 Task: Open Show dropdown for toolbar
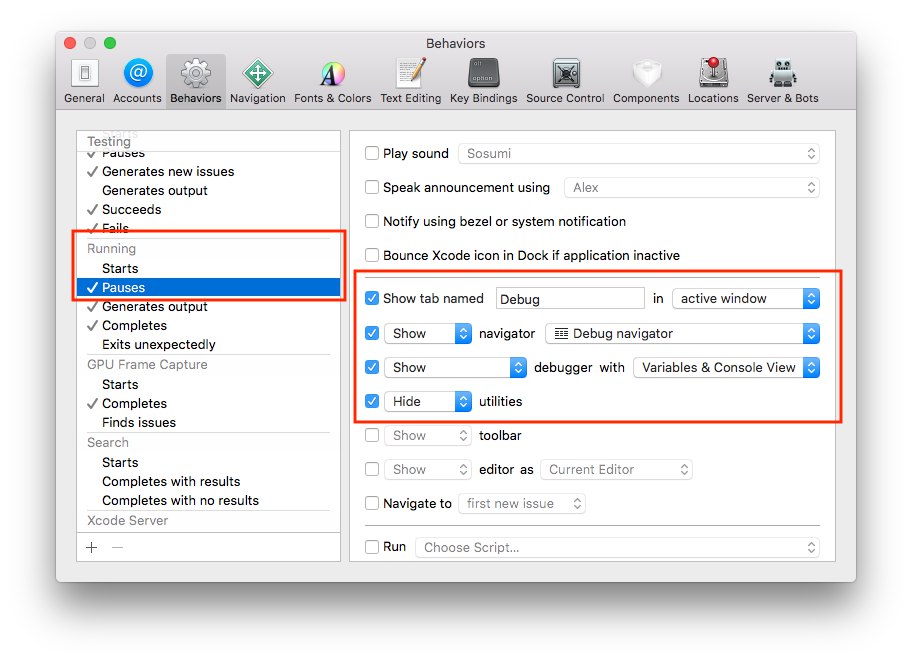point(428,435)
